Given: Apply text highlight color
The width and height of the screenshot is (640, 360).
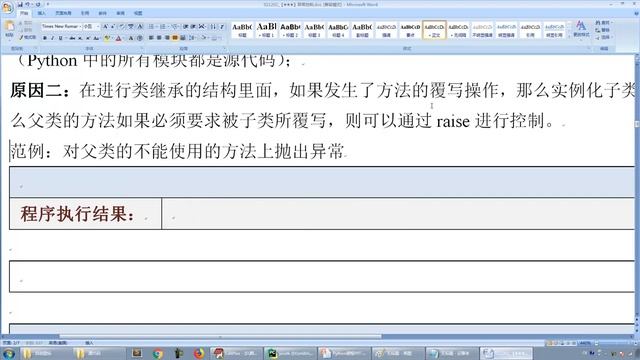Looking at the screenshot, I should 107,38.
